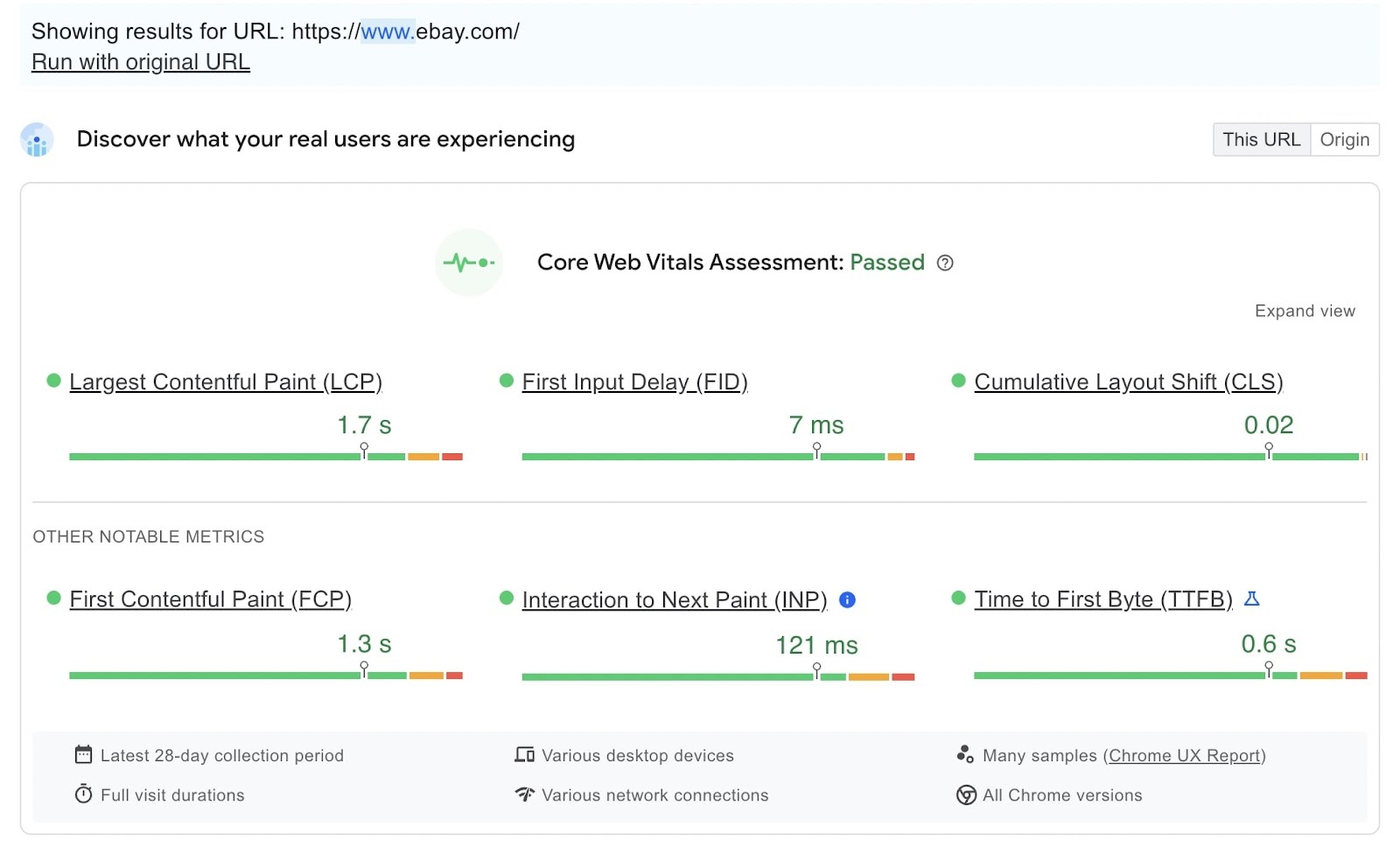The image size is (1400, 847).
Task: Open Largest Contentful Paint (LCP) link
Action: (226, 382)
